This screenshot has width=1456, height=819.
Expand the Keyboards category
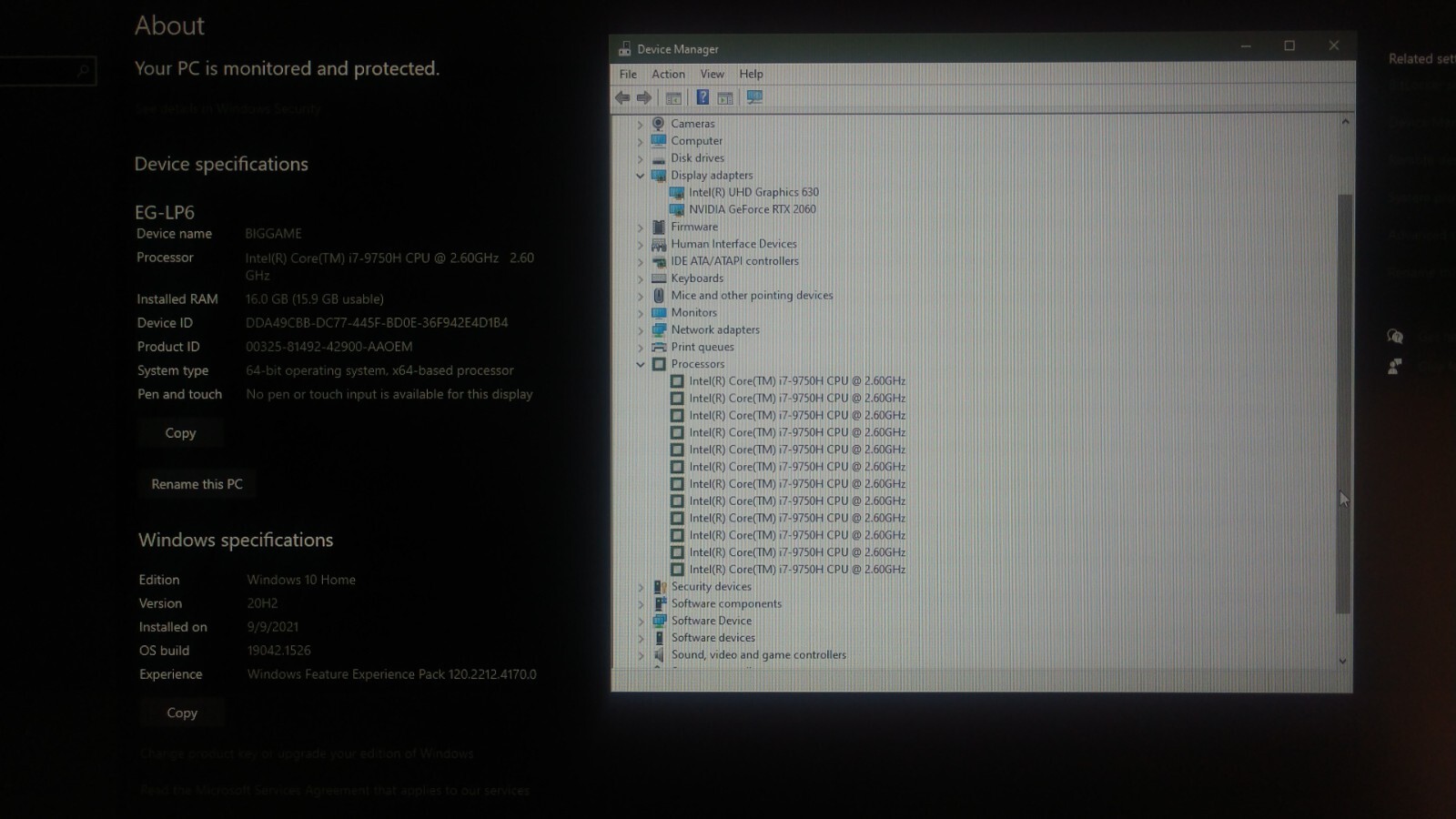[x=640, y=278]
